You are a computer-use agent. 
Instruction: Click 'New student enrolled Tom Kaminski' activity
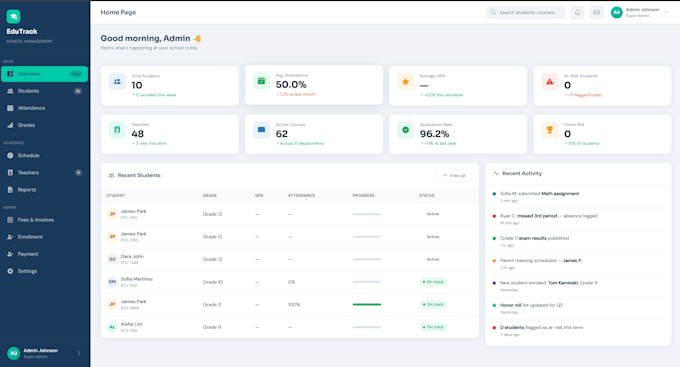pyautogui.click(x=578, y=286)
